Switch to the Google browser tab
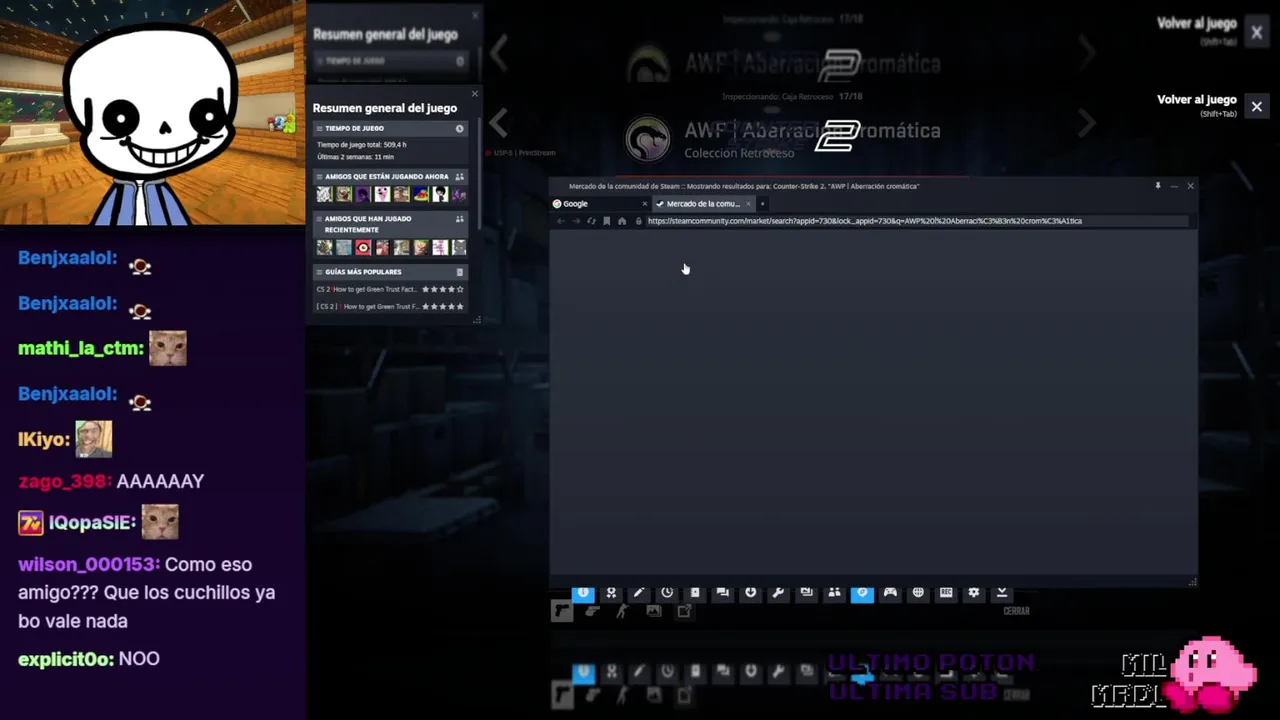The image size is (1280, 720). [x=599, y=204]
